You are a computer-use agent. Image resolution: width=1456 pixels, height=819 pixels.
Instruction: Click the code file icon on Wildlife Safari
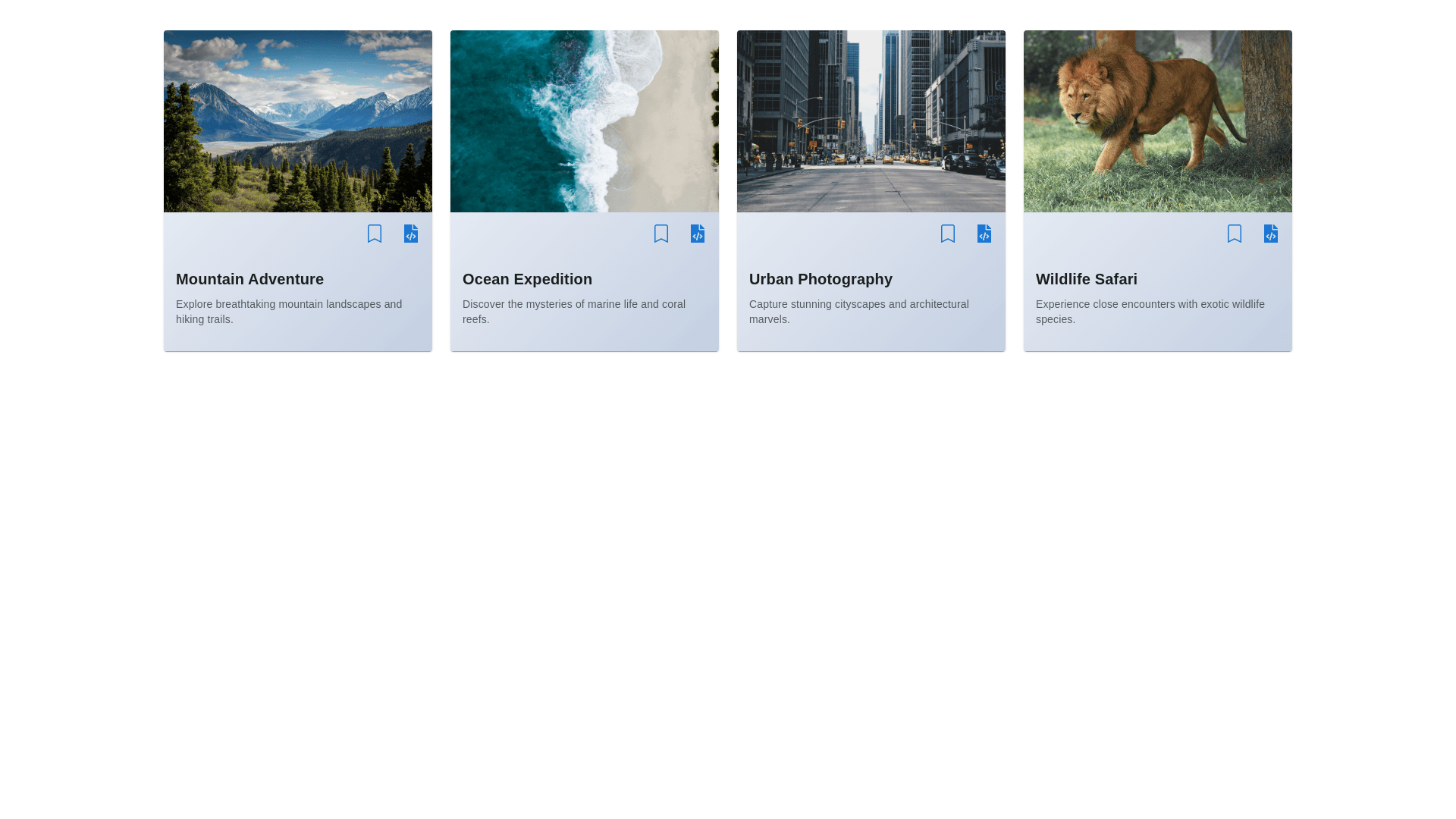[1271, 234]
